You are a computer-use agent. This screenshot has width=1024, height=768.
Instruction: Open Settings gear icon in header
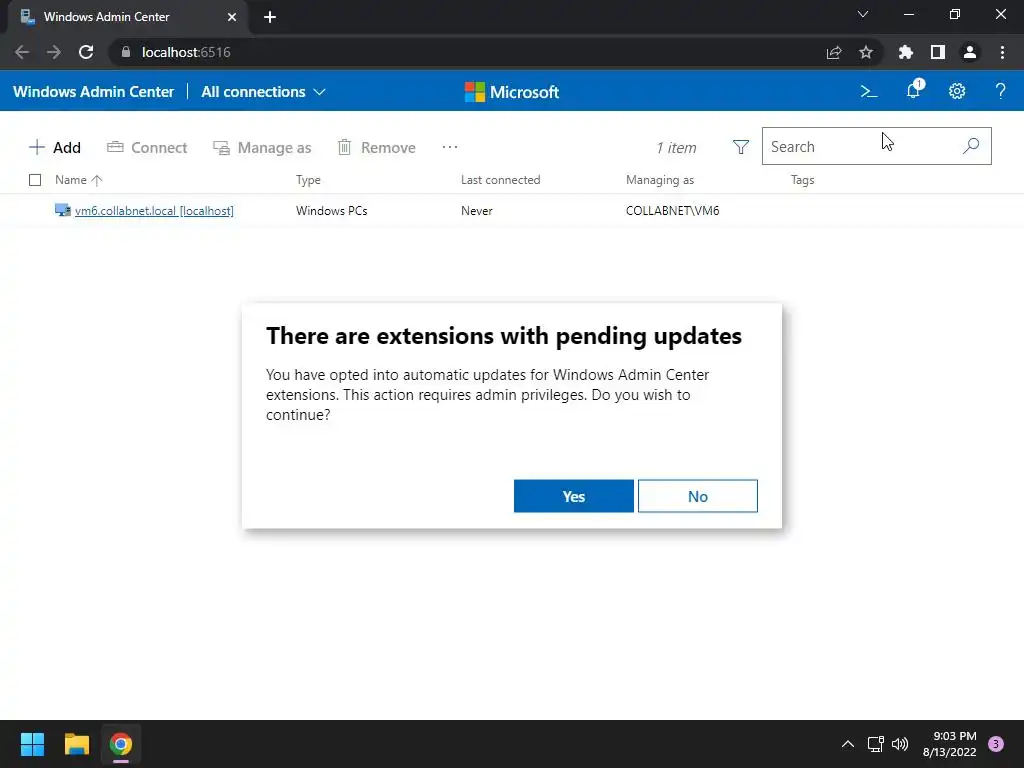pos(957,91)
